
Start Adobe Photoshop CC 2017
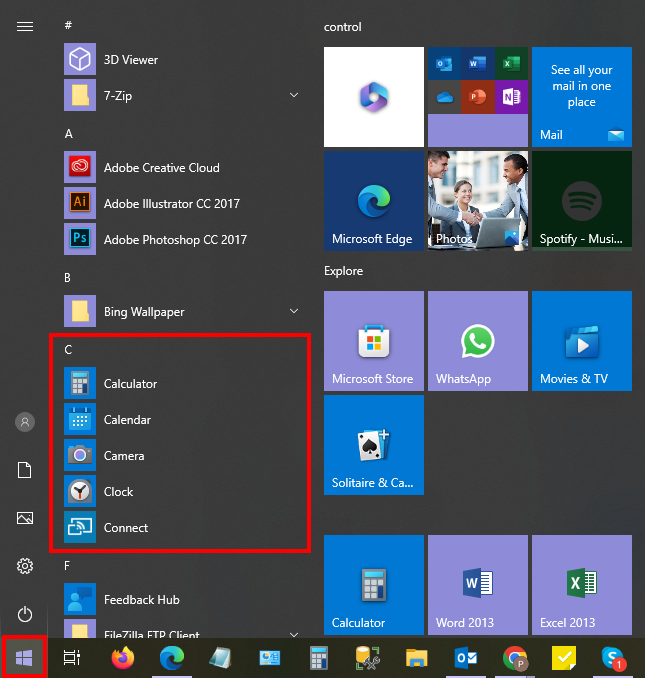click(x=181, y=239)
